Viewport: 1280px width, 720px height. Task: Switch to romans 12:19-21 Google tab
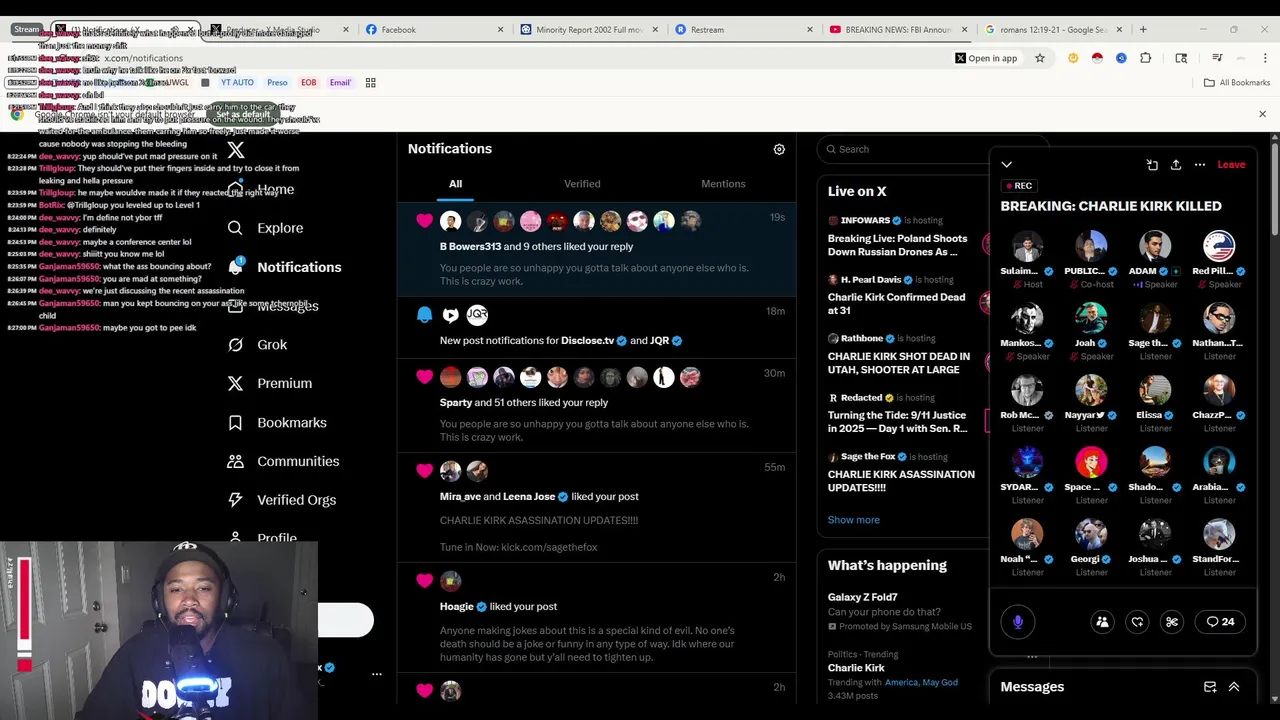pos(1052,30)
